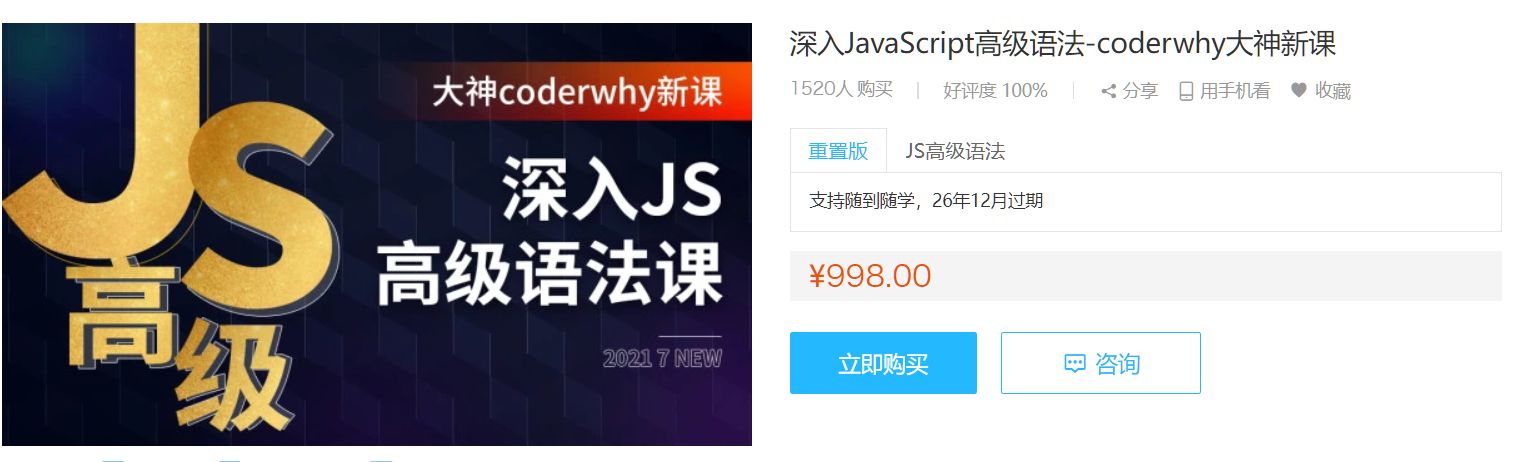Click the 大神coderwhy新课 red banner

577,92
